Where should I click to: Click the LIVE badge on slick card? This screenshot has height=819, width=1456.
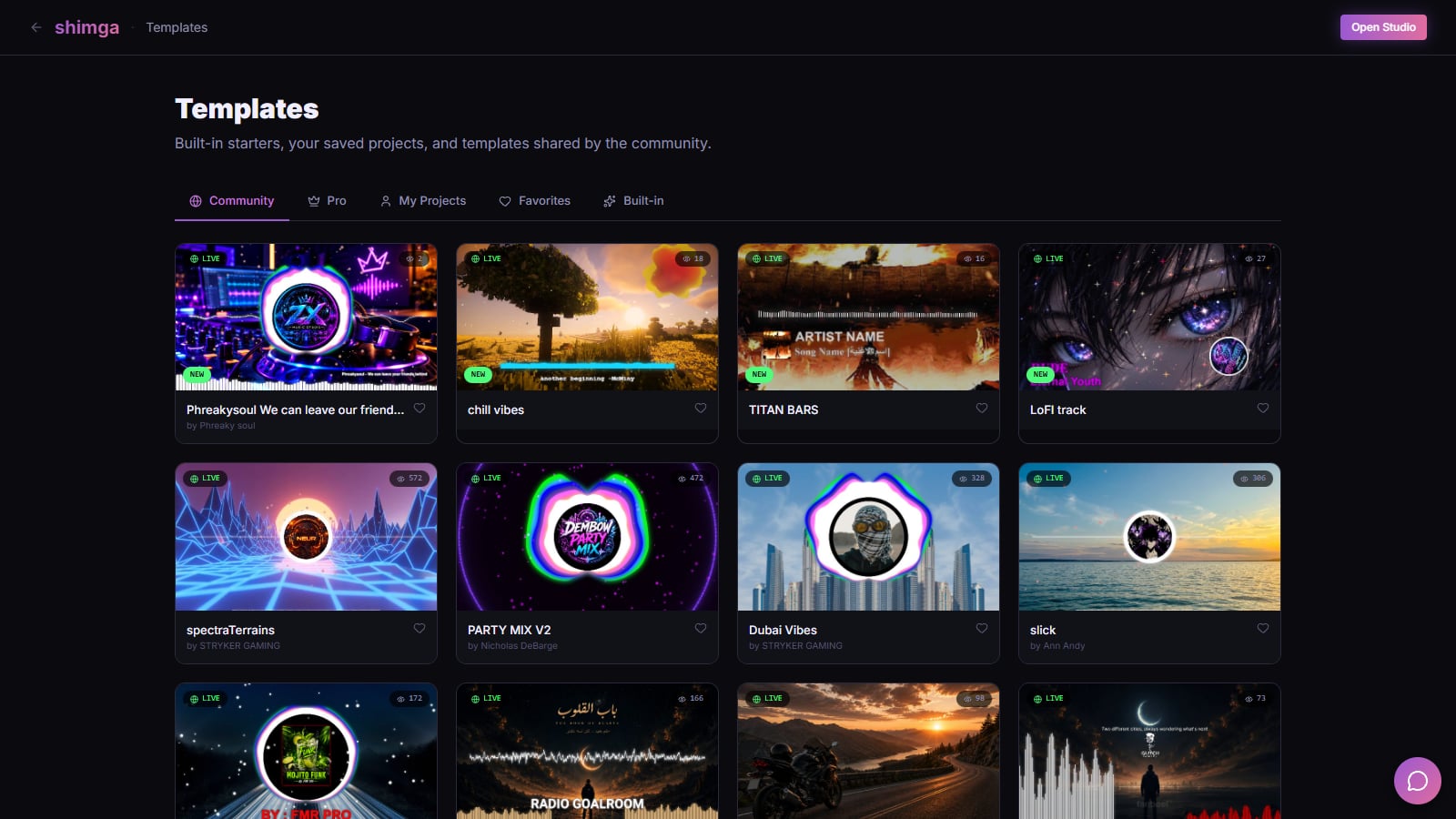click(1048, 478)
